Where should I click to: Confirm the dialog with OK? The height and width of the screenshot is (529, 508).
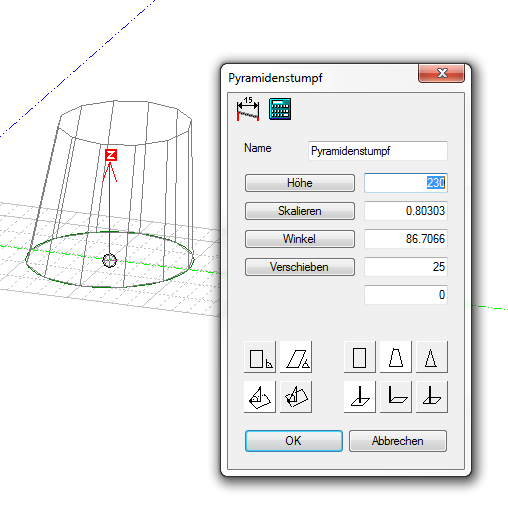[294, 441]
